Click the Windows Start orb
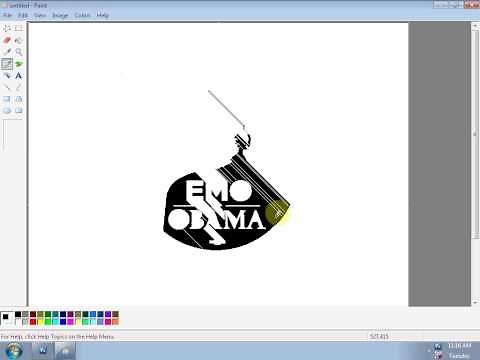Screen dimensions: 480x360 (x=14, y=351)
